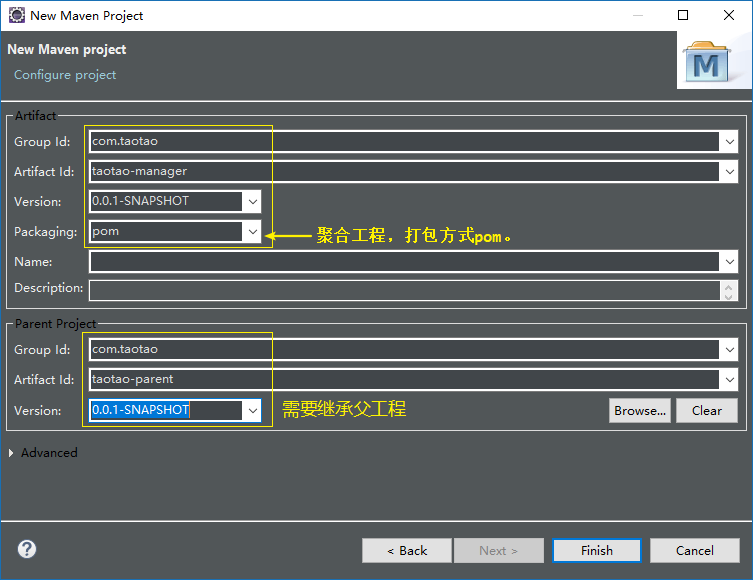
Task: Open the Name field dropdown arrow
Action: coord(729,262)
